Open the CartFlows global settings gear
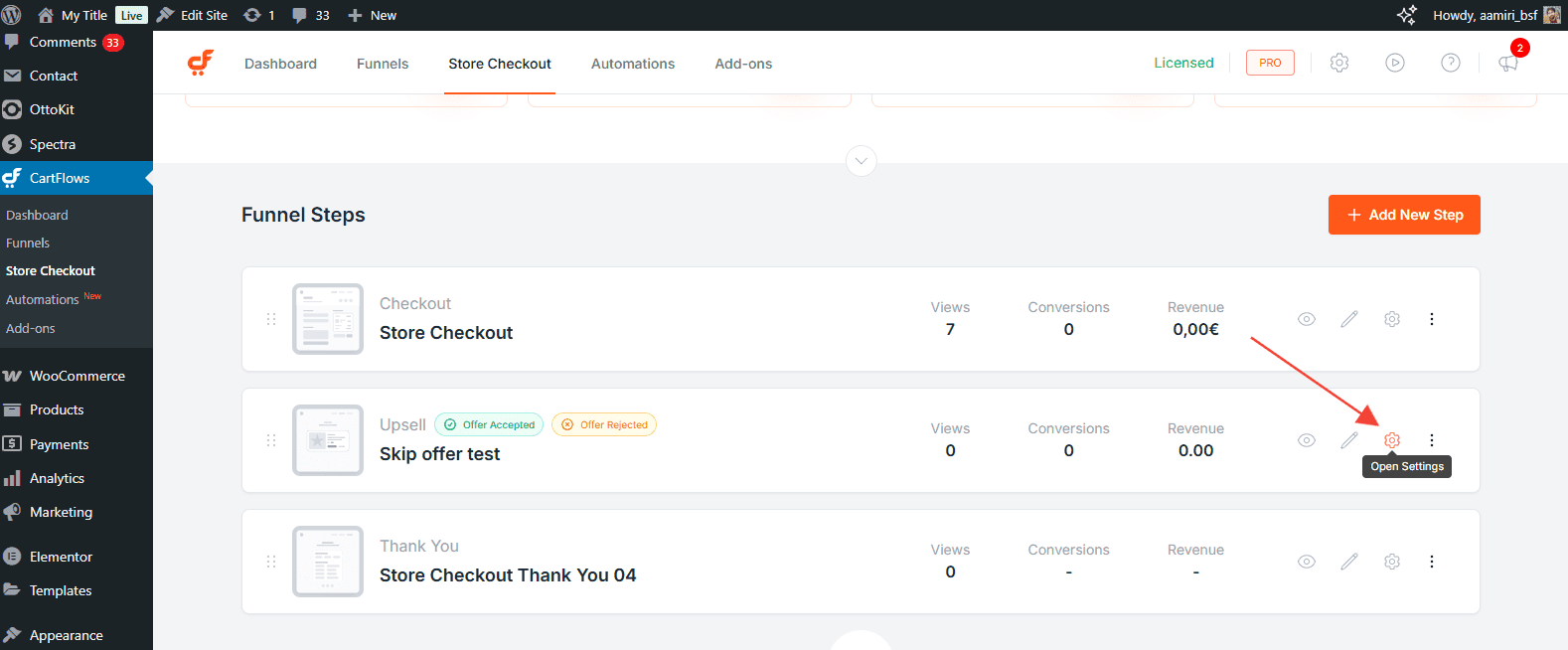 point(1338,63)
